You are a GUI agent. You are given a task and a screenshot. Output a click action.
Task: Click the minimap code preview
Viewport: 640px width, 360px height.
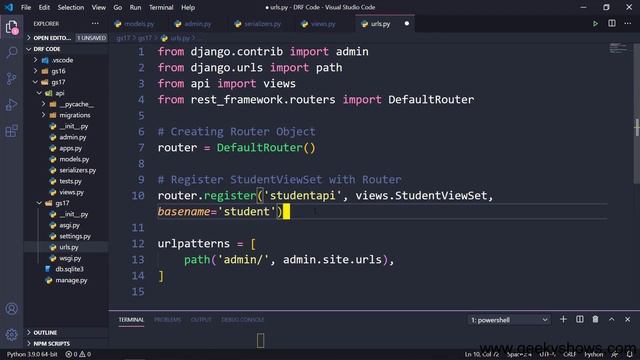[x=618, y=48]
